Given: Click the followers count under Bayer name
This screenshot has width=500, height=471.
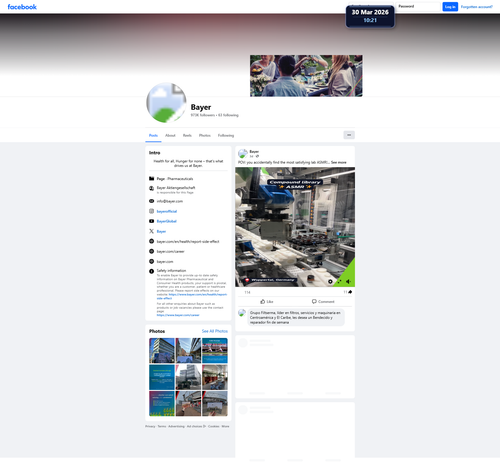Looking at the screenshot, I should coord(203,115).
